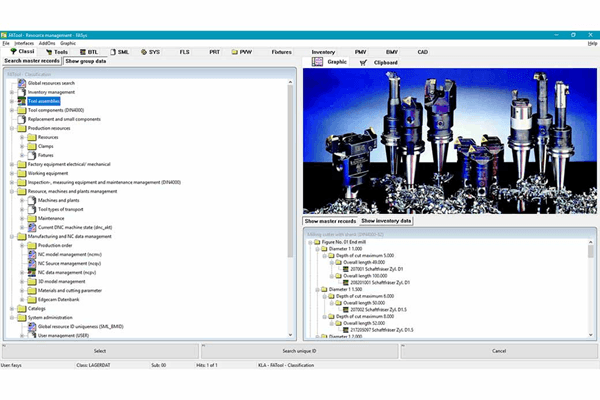Click the Select button
Viewport: 600px width, 400px height.
coord(100,351)
